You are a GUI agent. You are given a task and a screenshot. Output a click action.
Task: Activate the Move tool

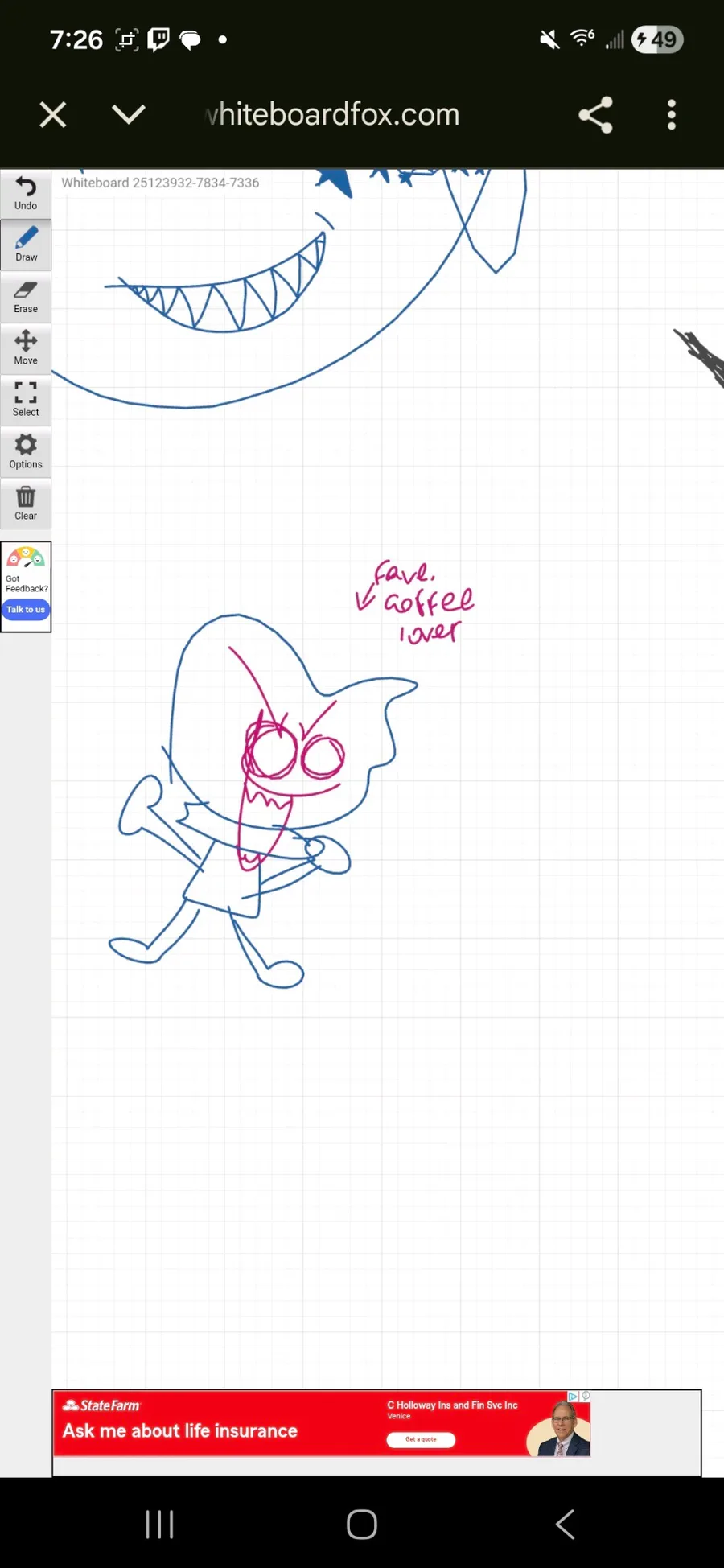click(26, 348)
